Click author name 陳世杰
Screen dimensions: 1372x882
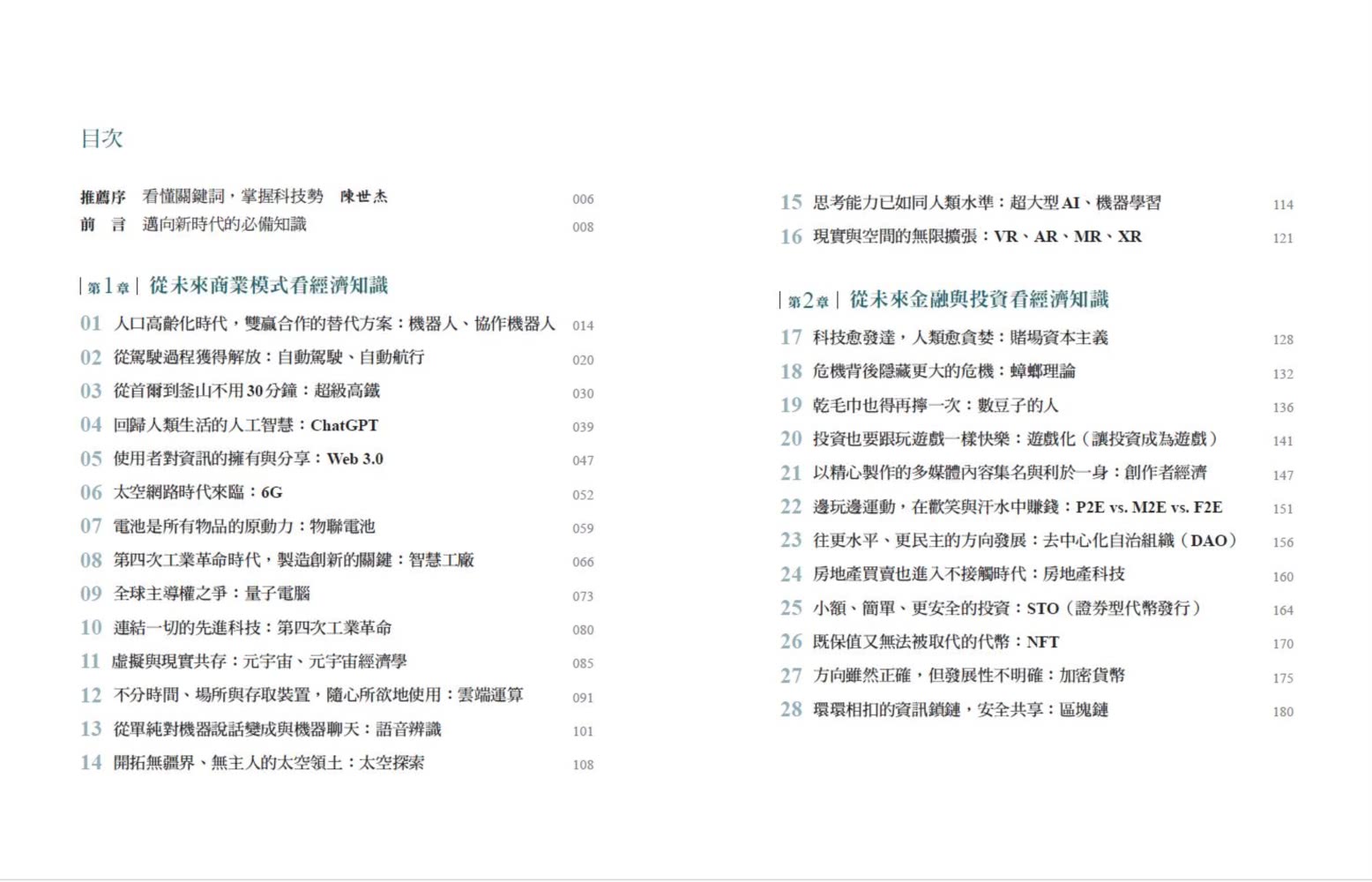(x=364, y=197)
